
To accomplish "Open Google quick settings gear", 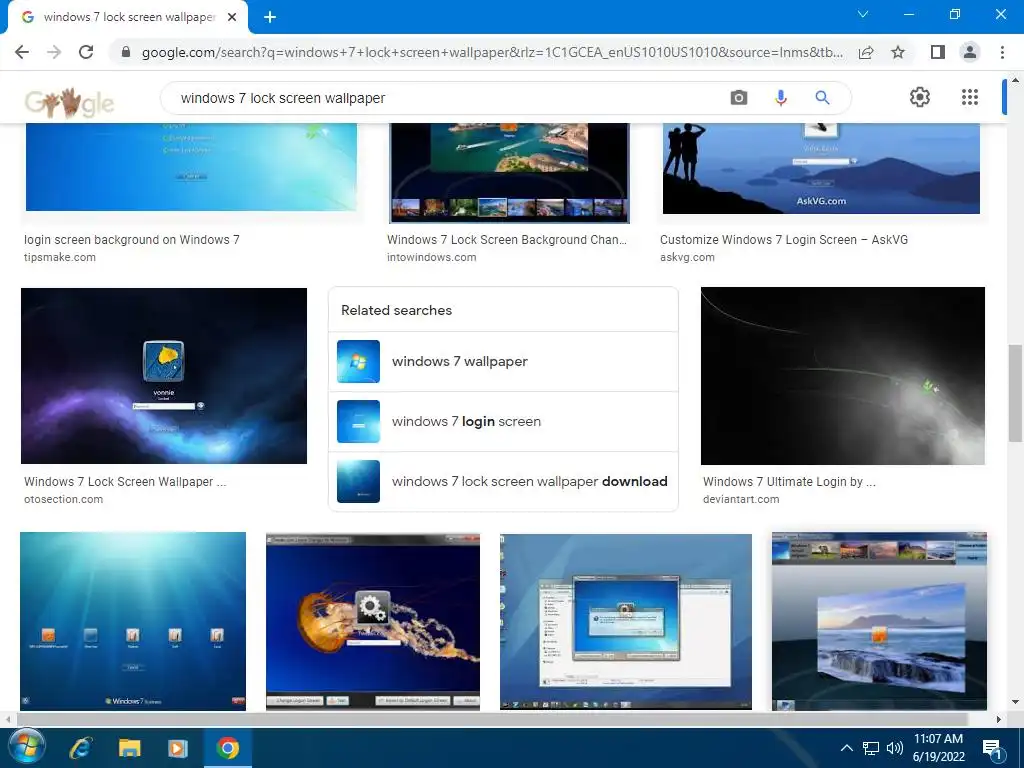I will point(920,97).
